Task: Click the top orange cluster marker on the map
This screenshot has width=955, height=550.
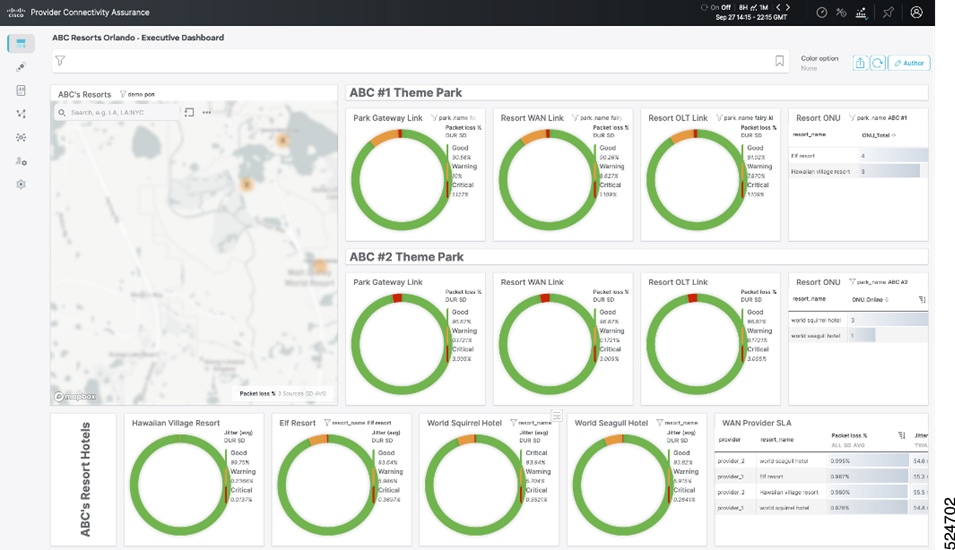Action: point(282,141)
